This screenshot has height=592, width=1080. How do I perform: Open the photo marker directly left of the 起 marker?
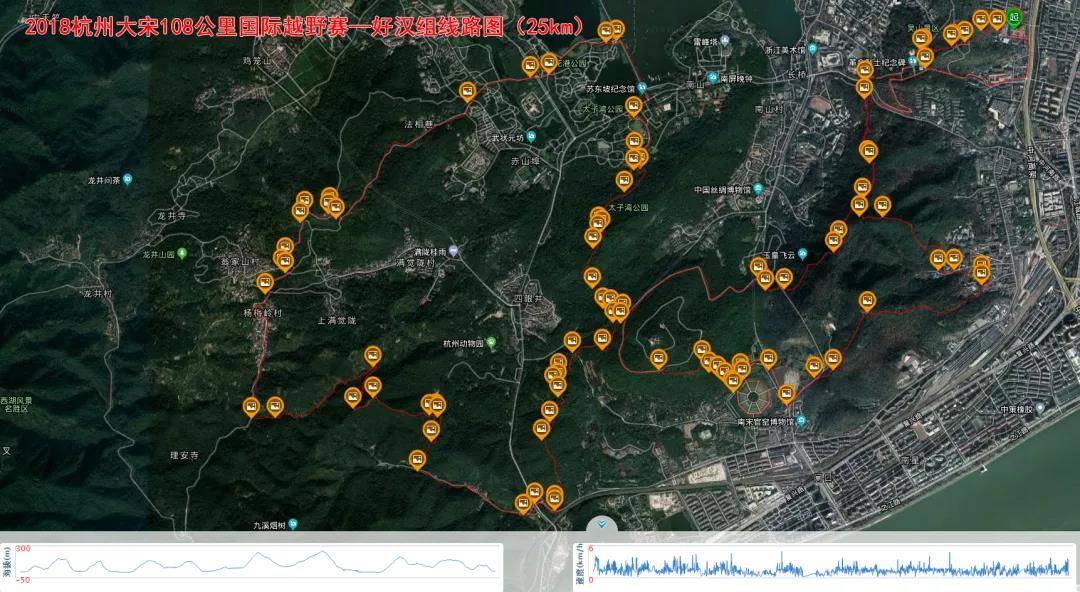(997, 19)
